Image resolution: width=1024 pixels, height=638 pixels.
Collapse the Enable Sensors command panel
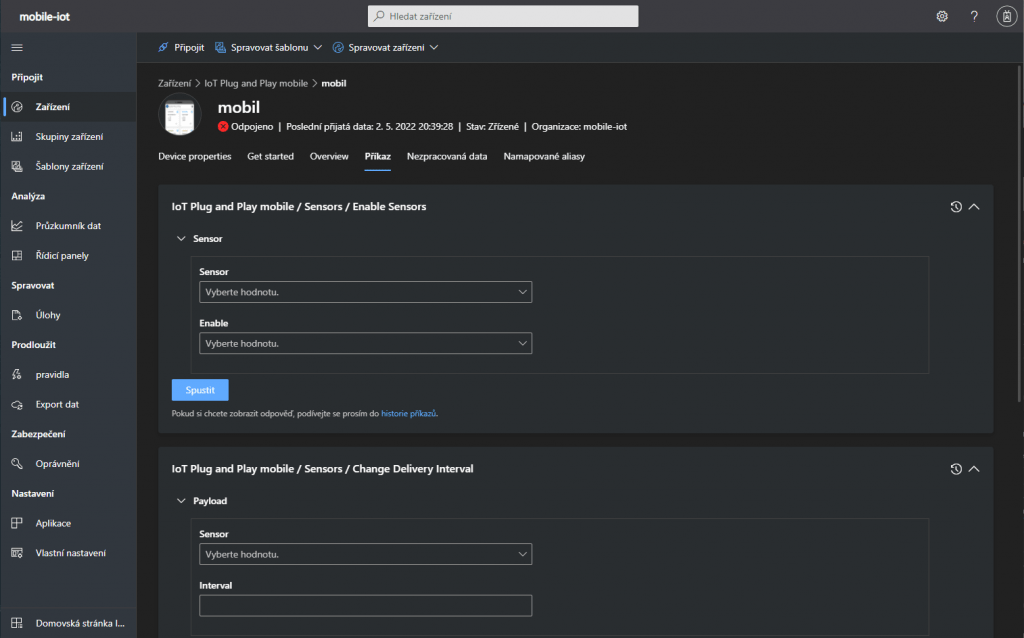click(974, 207)
